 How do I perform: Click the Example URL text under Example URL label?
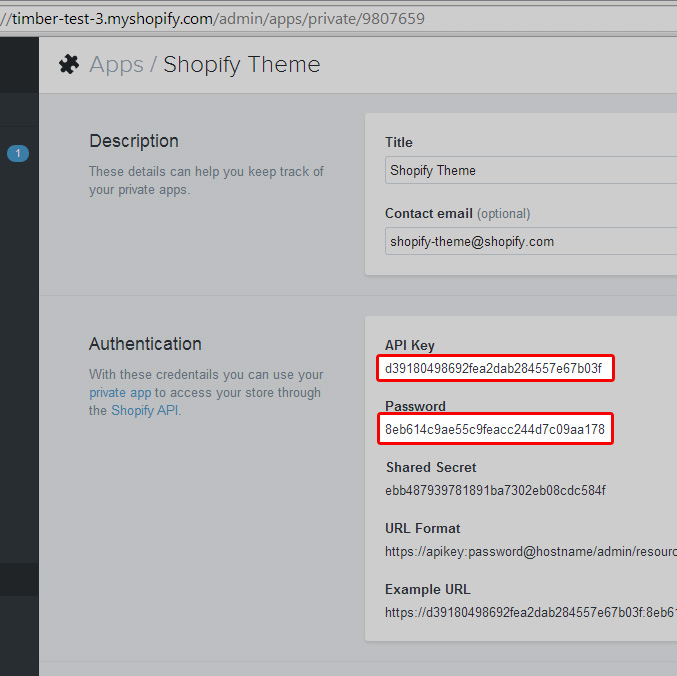(531, 612)
